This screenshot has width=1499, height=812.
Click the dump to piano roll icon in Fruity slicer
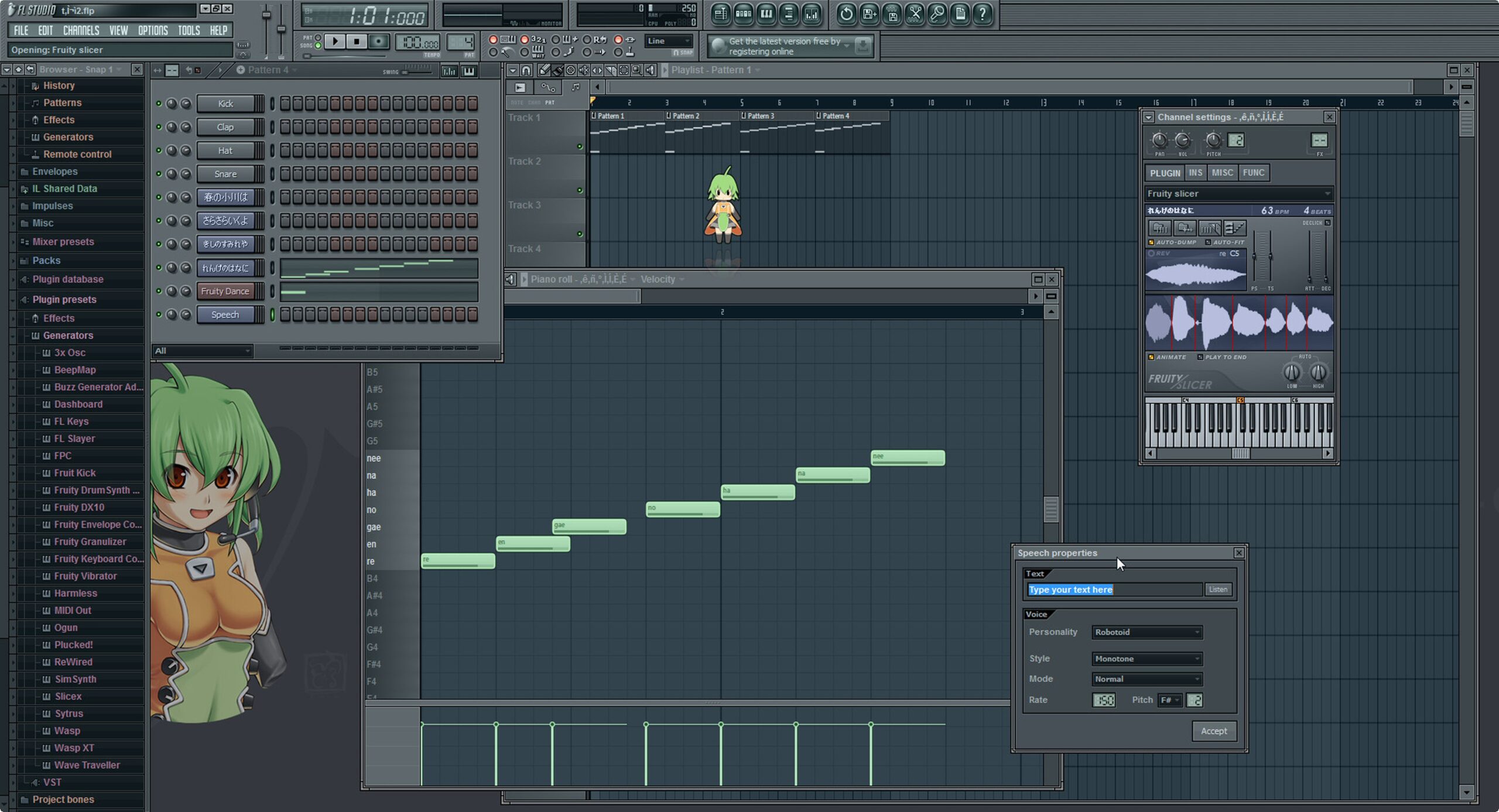[1234, 228]
